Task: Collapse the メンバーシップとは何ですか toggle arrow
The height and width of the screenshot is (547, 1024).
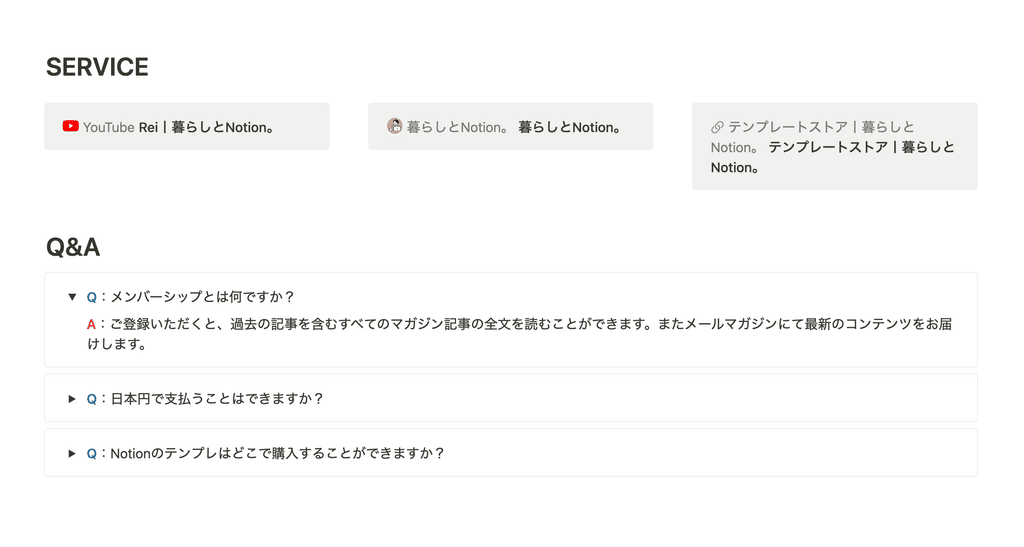Action: pyautogui.click(x=72, y=297)
